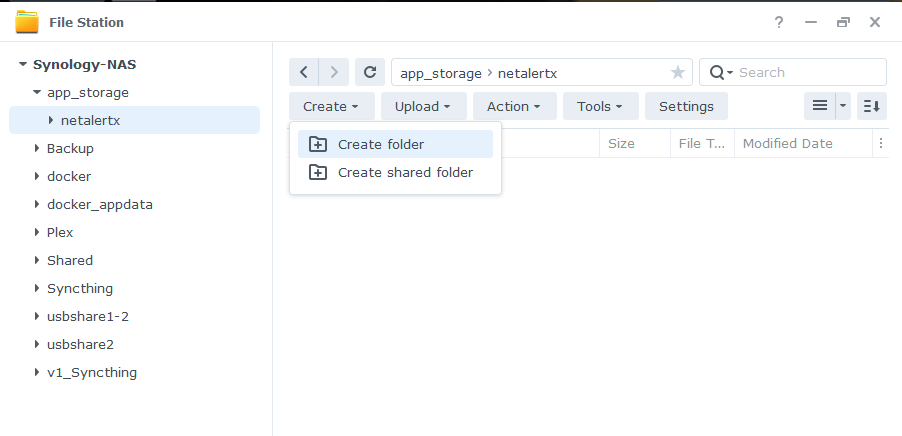This screenshot has height=436, width=902.
Task: Bookmark path with the star icon
Action: click(677, 72)
